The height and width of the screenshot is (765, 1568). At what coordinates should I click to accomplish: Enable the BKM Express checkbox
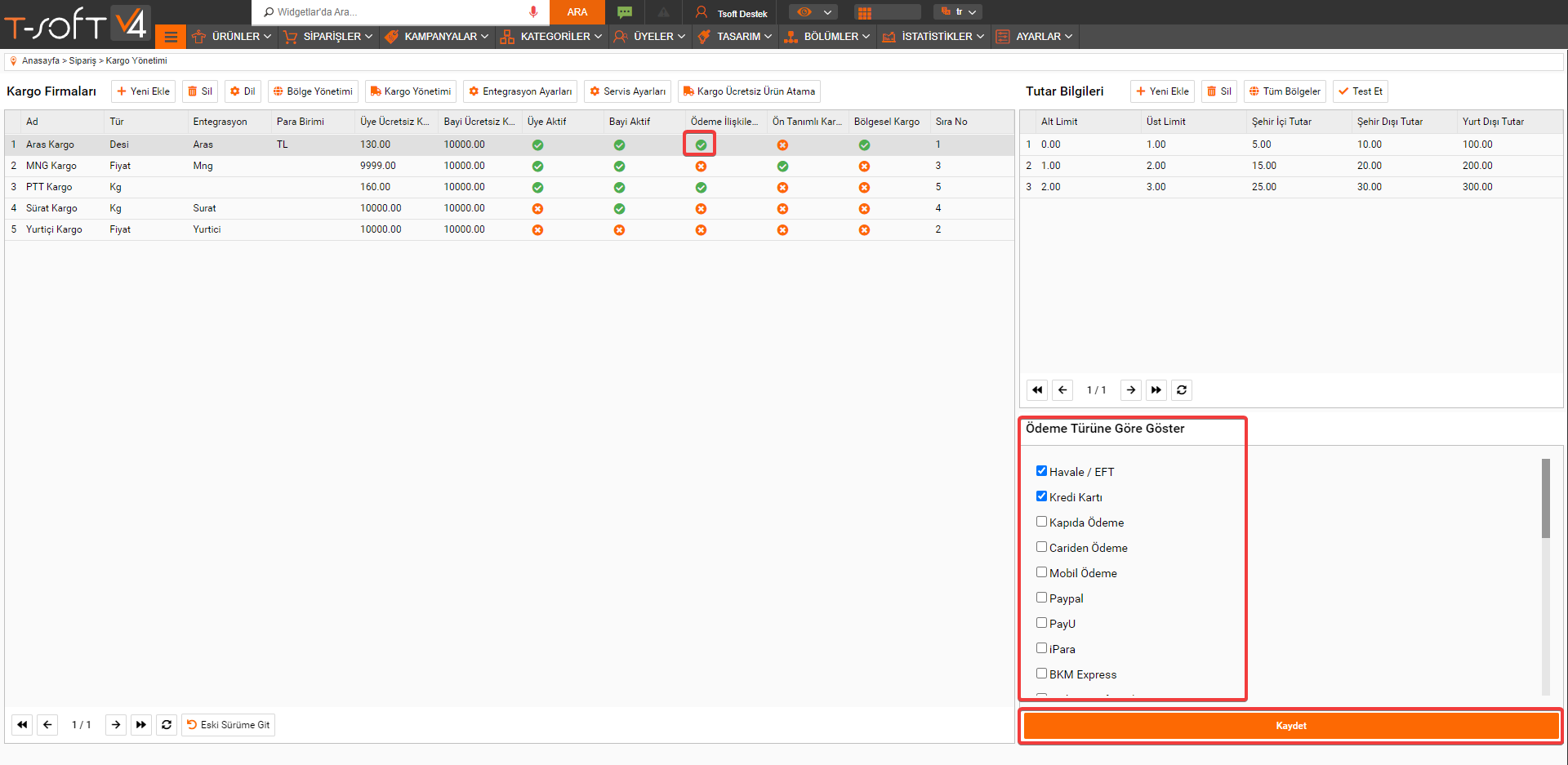pos(1041,674)
